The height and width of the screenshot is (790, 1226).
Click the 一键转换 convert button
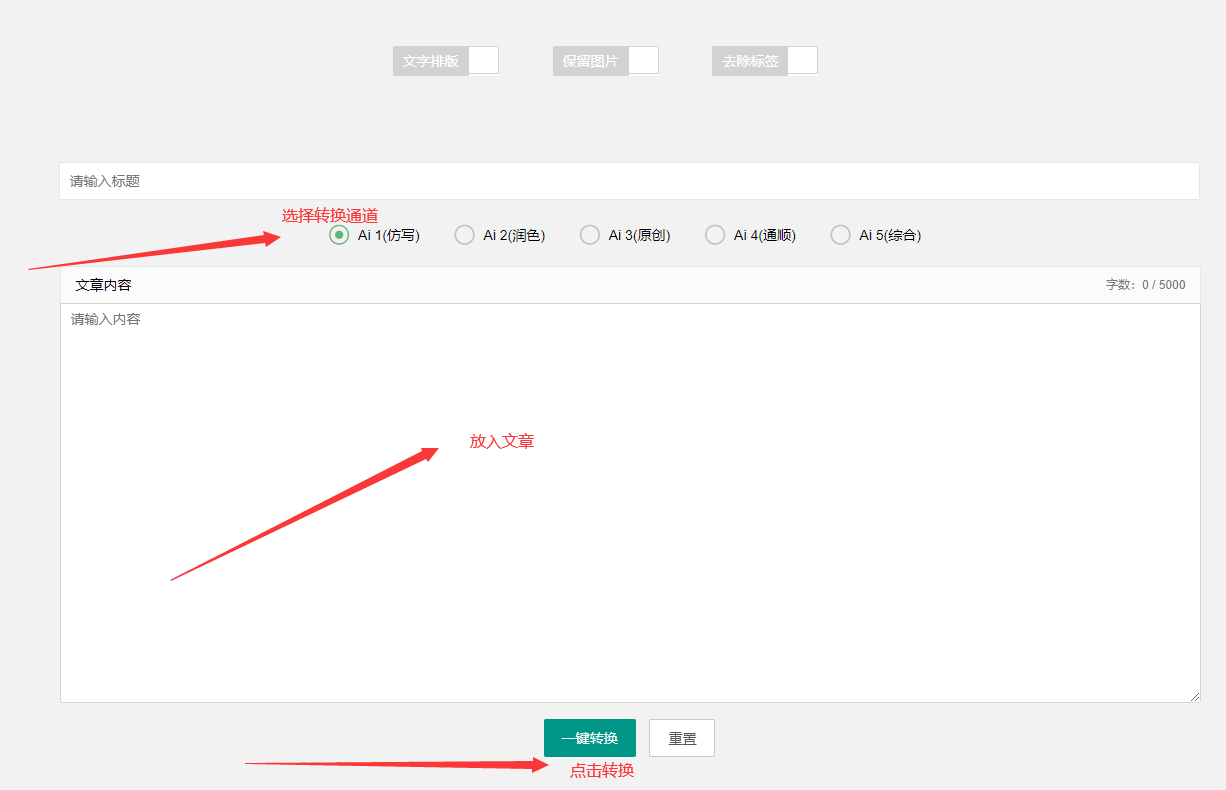(590, 738)
